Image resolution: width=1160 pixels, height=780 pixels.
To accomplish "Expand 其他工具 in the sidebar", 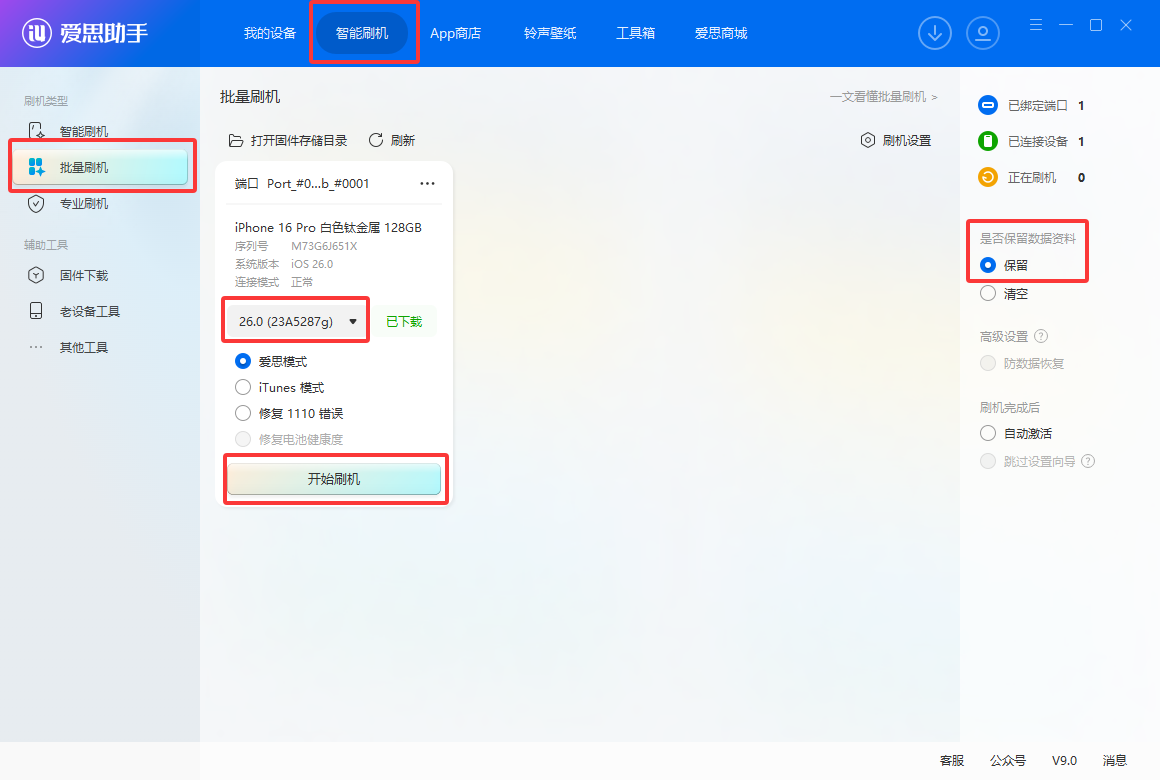I will pyautogui.click(x=83, y=347).
